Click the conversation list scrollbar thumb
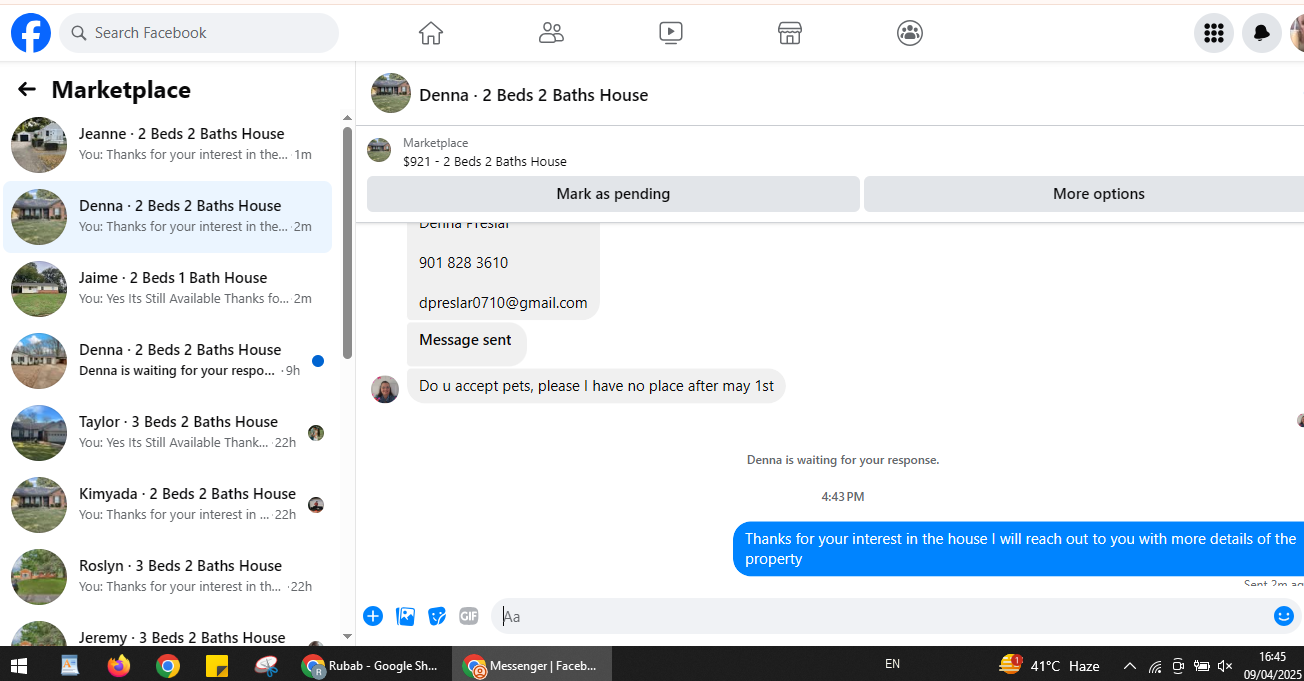Image resolution: width=1304 pixels, height=681 pixels. point(347,242)
